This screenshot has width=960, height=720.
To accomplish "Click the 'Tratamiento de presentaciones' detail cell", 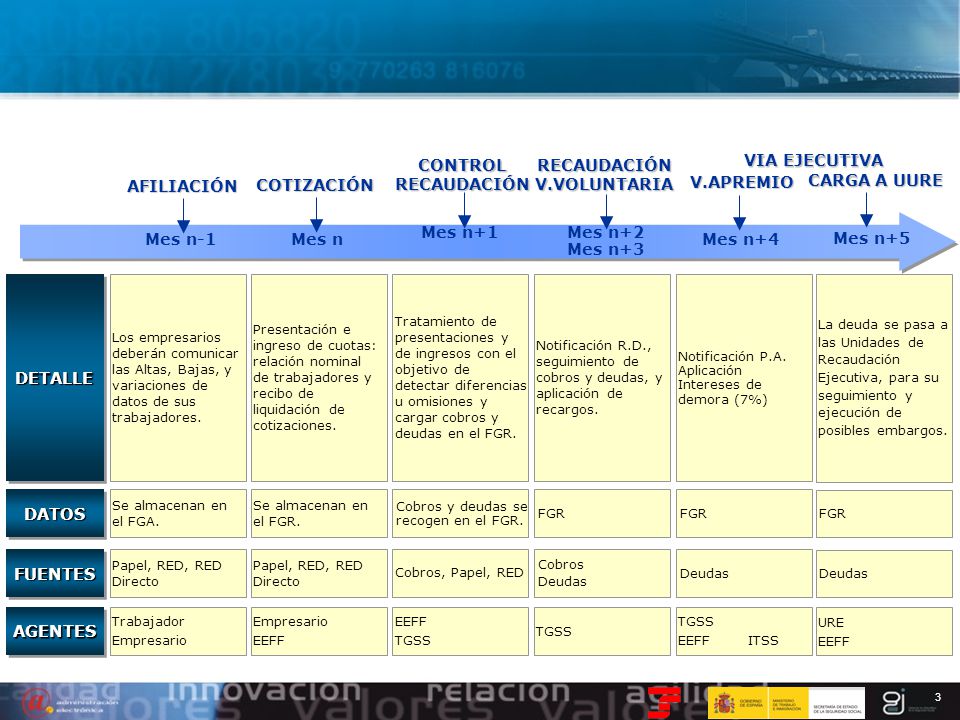I will coord(460,378).
